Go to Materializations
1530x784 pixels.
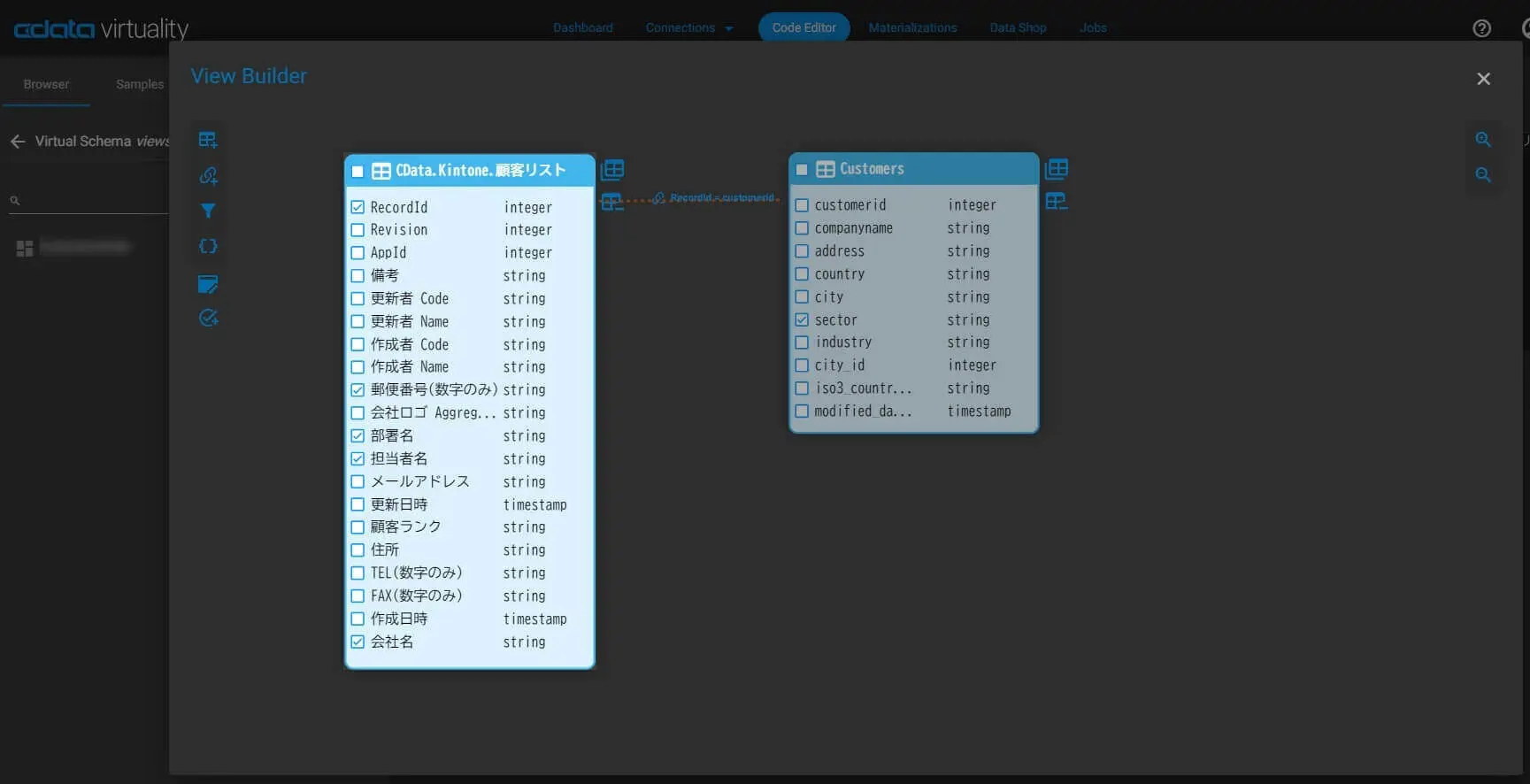coord(912,28)
